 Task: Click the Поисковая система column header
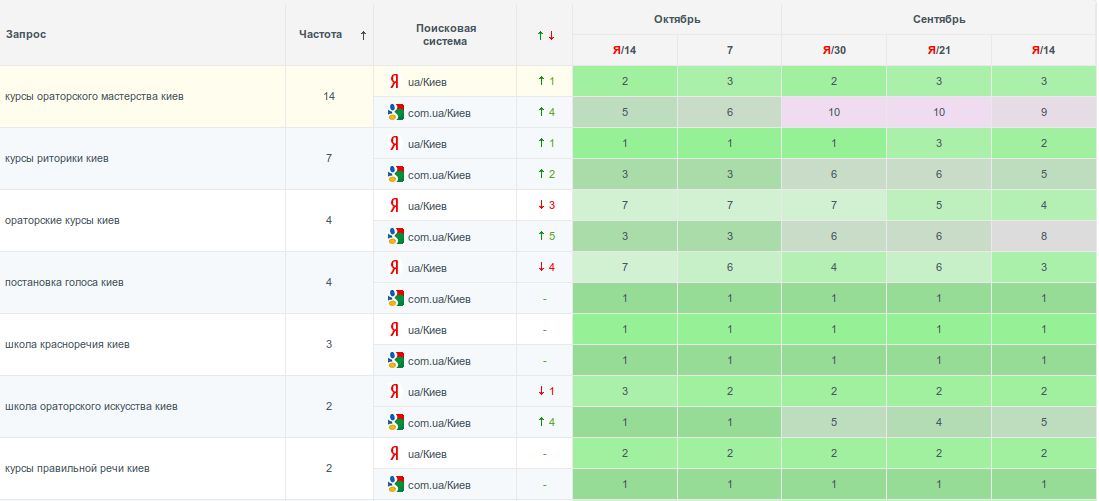pyautogui.click(x=446, y=35)
